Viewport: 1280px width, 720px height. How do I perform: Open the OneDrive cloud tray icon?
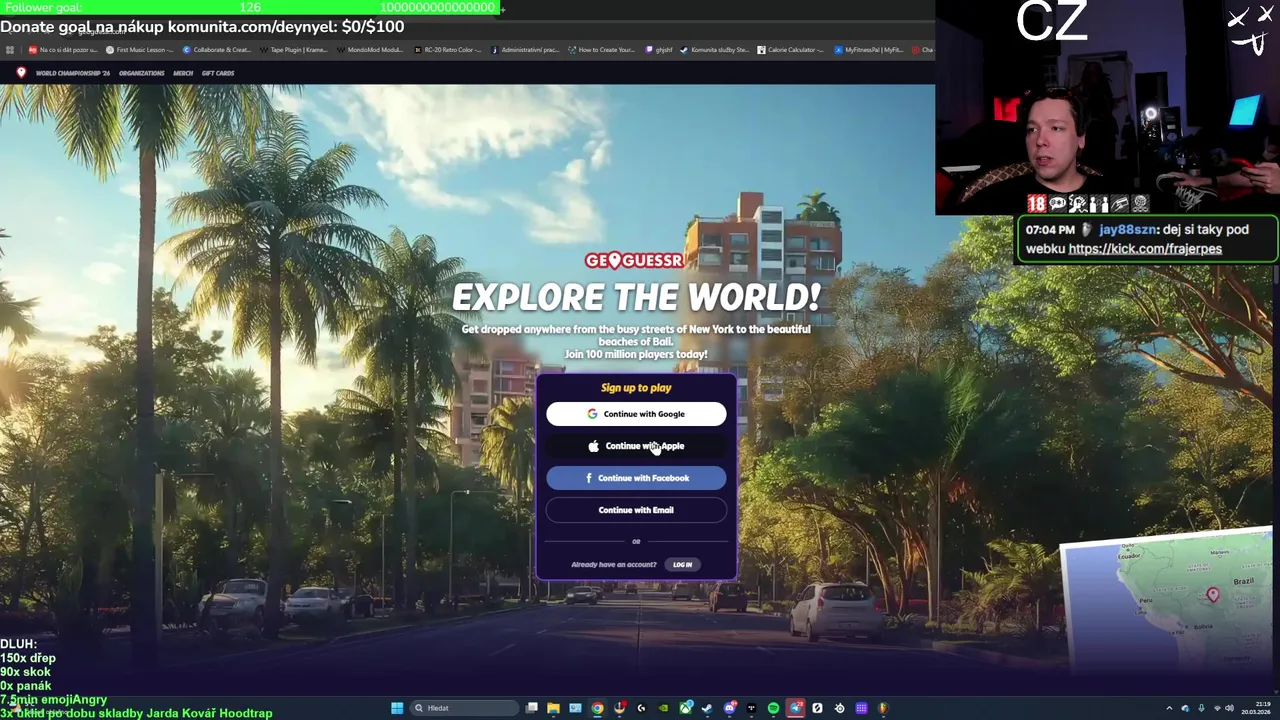1185,708
